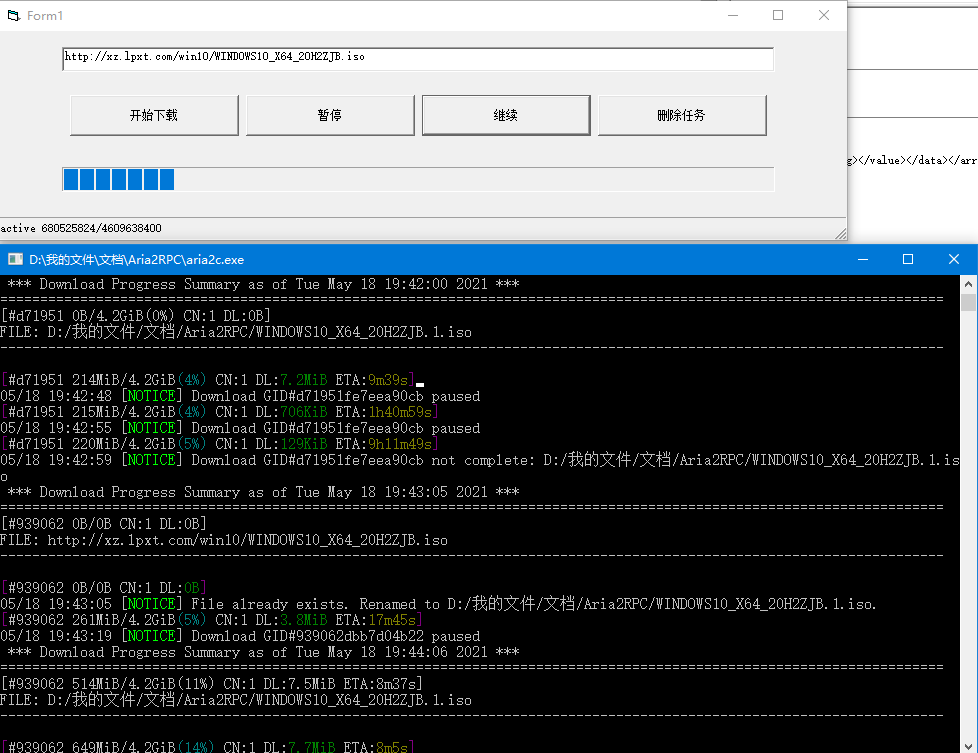Click console line 'Summary as of Tue May 18 19:43:05'
Viewport: 978px width, 753px height.
tap(263, 492)
